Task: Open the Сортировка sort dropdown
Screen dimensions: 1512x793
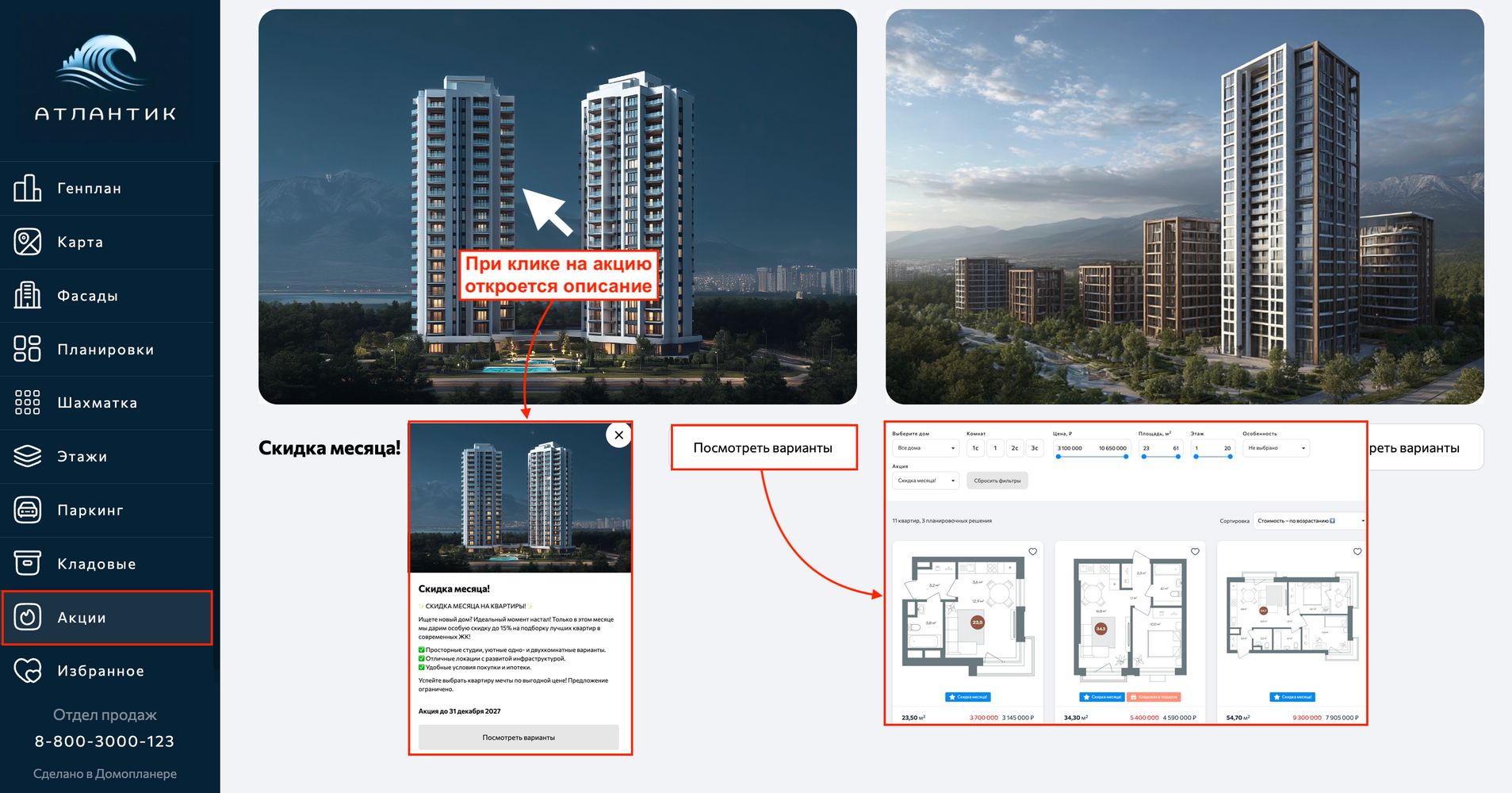Action: click(x=1310, y=521)
